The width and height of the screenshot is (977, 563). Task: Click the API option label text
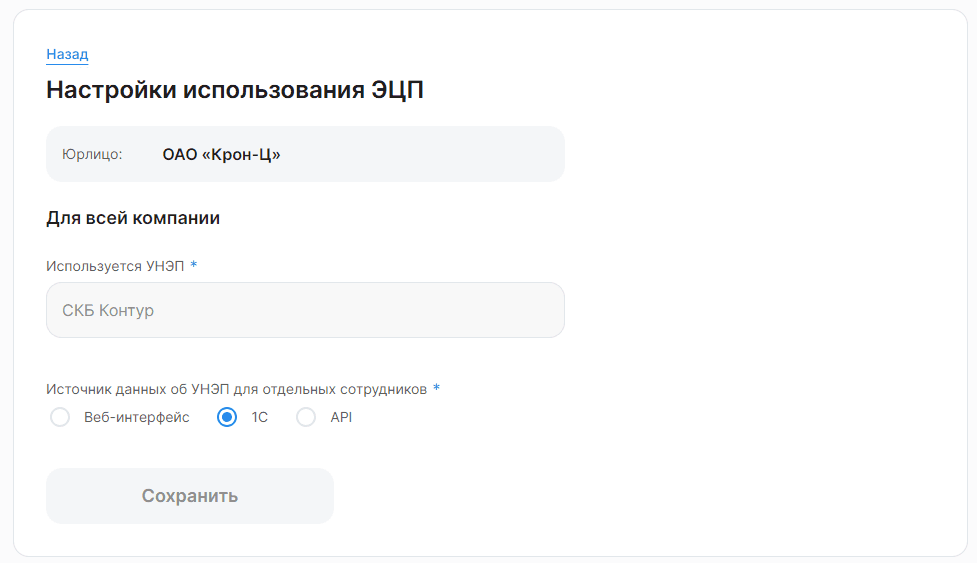(341, 417)
